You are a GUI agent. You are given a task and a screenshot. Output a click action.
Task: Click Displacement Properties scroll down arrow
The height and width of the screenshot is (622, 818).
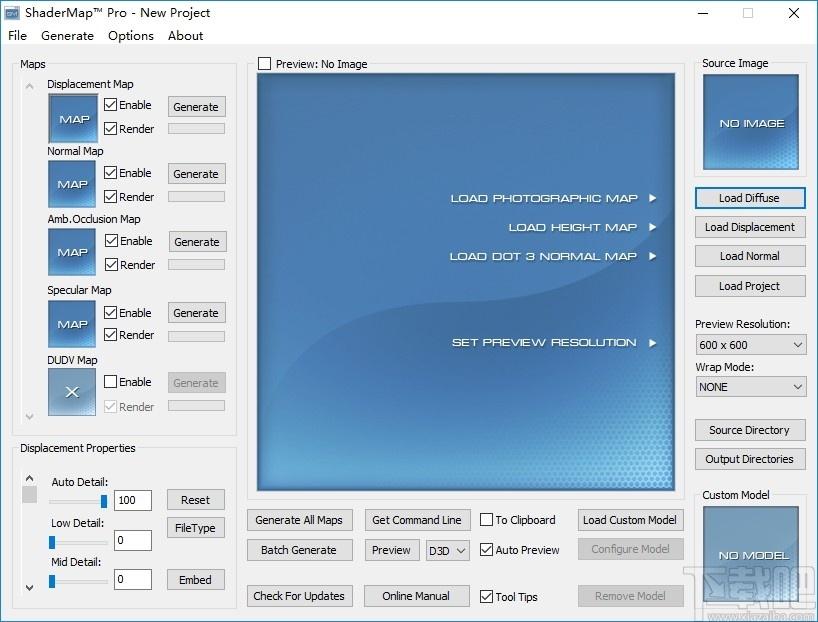tap(30, 588)
